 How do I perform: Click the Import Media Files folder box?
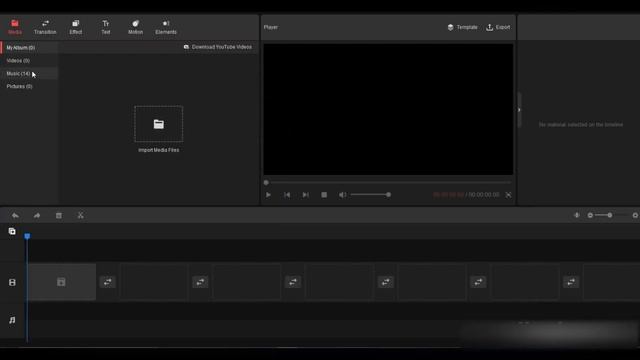[x=158, y=124]
